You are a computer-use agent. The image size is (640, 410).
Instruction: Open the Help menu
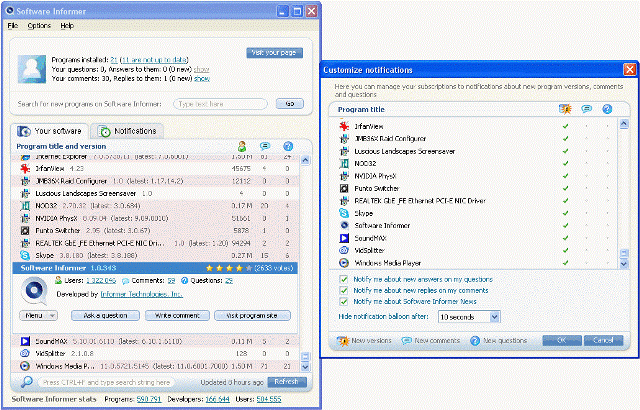[67, 26]
